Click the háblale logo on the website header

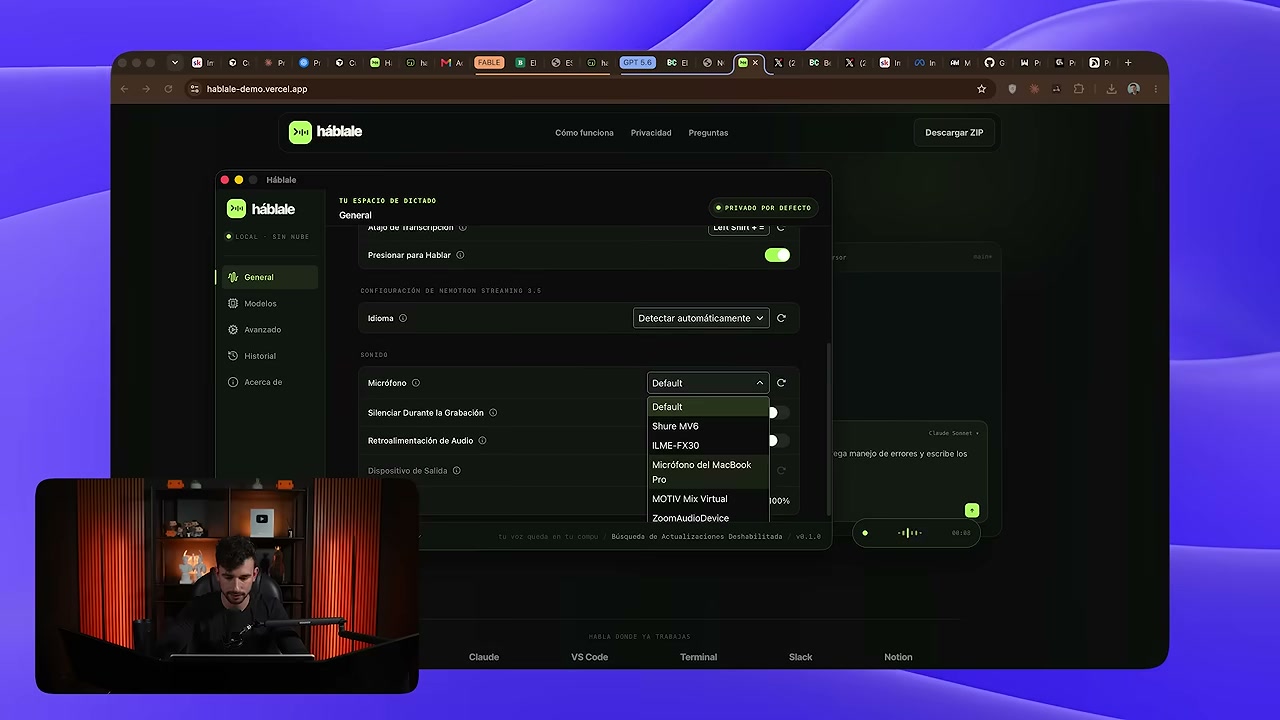(x=326, y=132)
